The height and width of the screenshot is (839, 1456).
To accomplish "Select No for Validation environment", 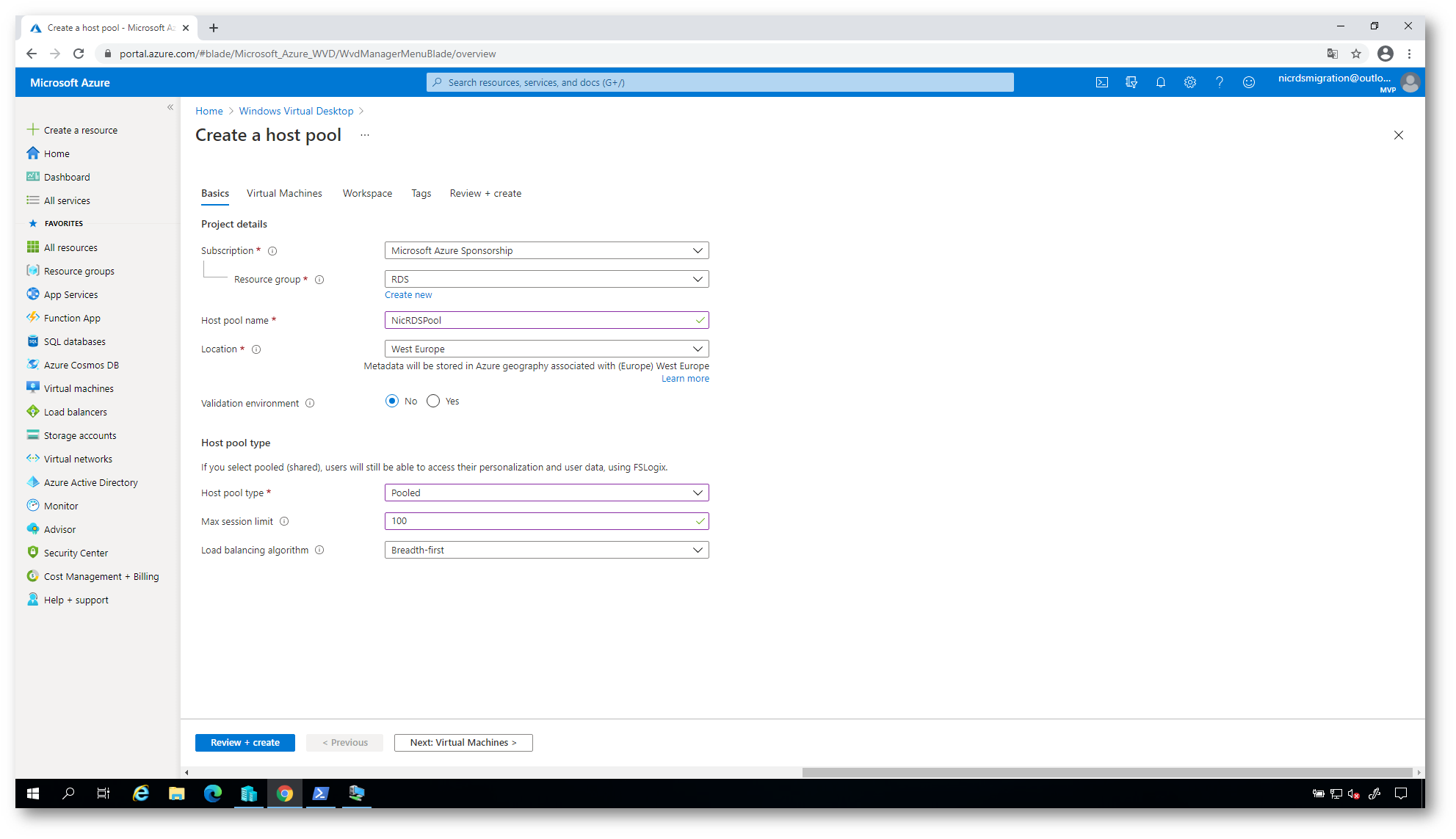I will pyautogui.click(x=392, y=401).
